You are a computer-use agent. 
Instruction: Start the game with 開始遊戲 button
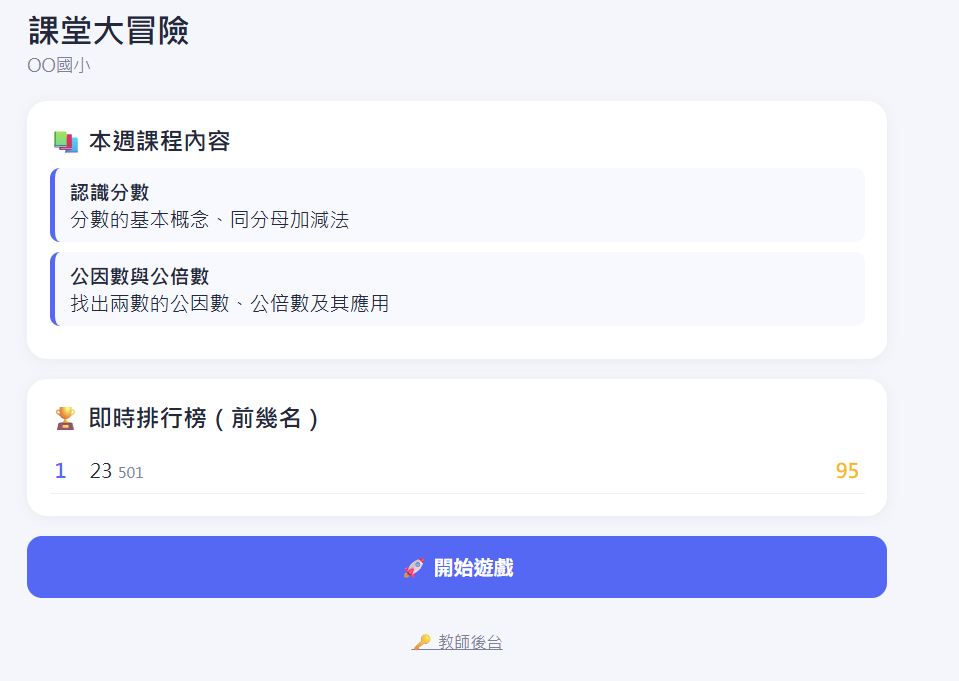pos(457,567)
